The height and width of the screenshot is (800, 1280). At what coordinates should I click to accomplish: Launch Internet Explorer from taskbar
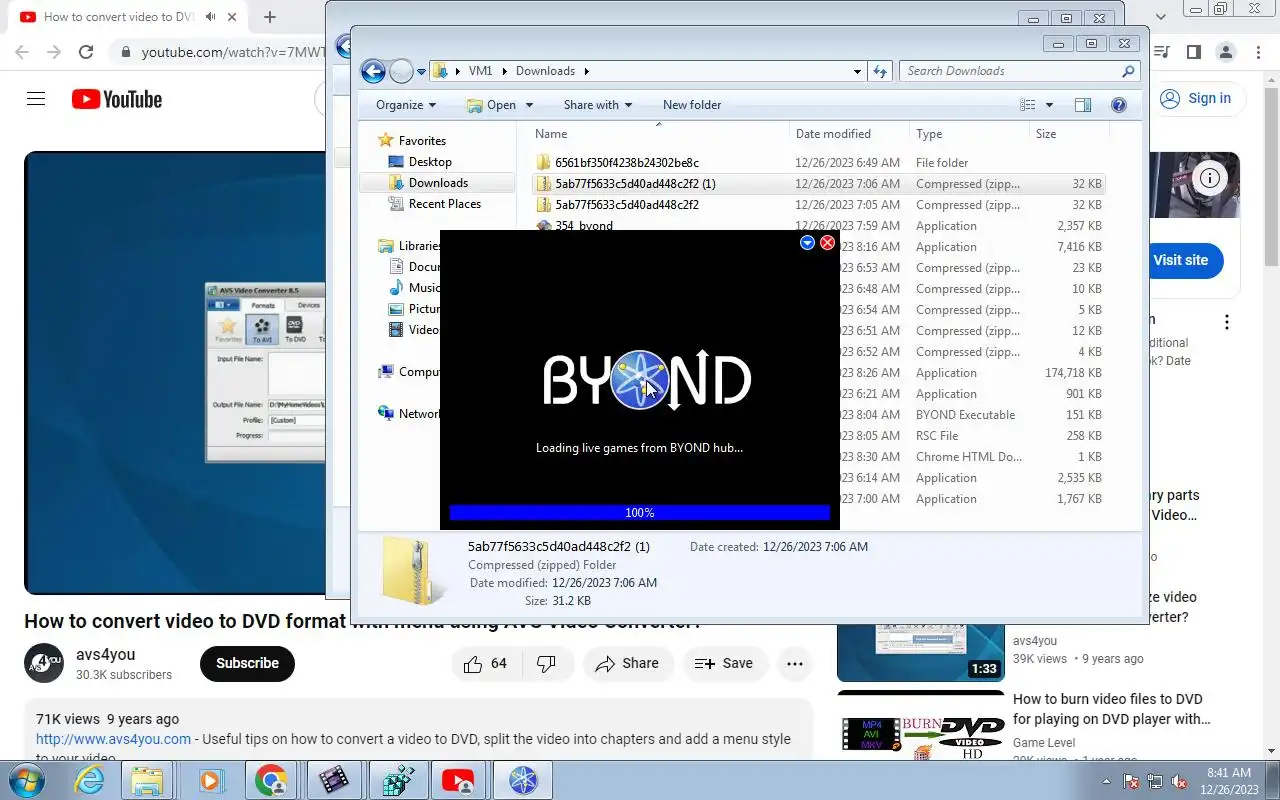(90, 780)
